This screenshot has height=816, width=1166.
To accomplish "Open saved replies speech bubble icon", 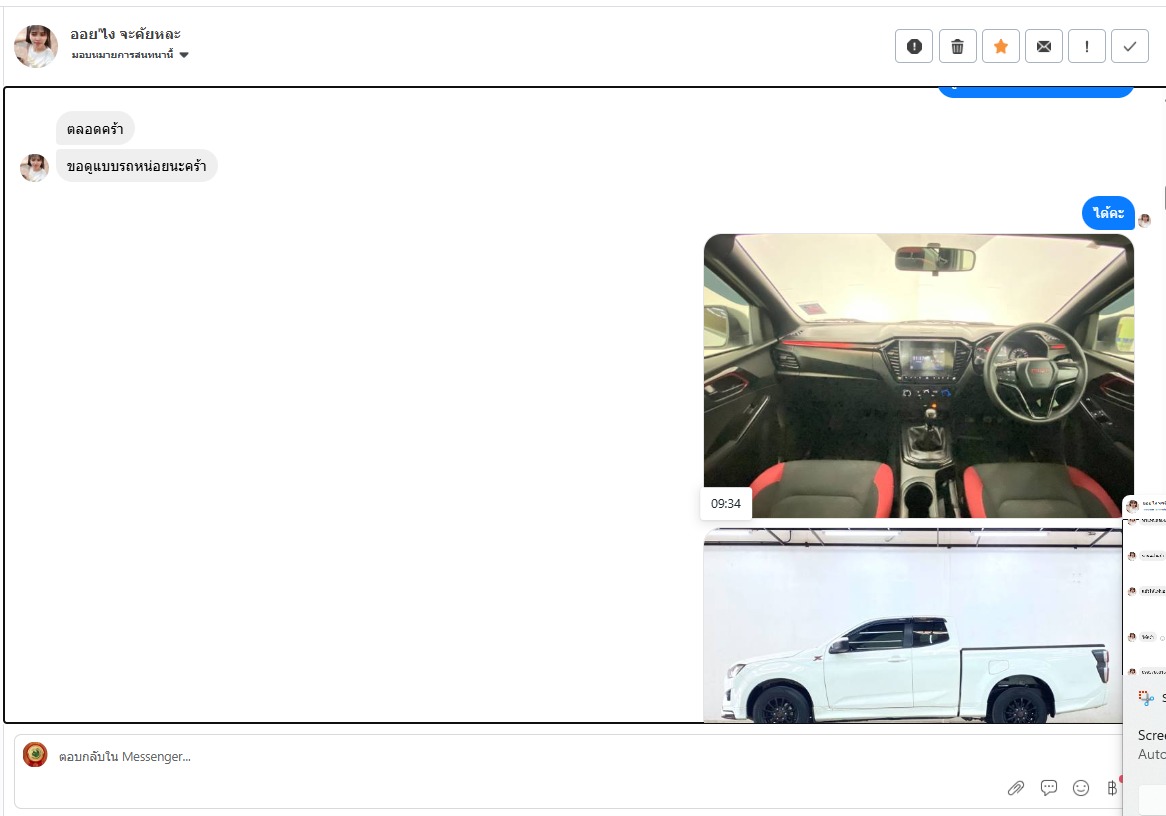I will [x=1049, y=788].
